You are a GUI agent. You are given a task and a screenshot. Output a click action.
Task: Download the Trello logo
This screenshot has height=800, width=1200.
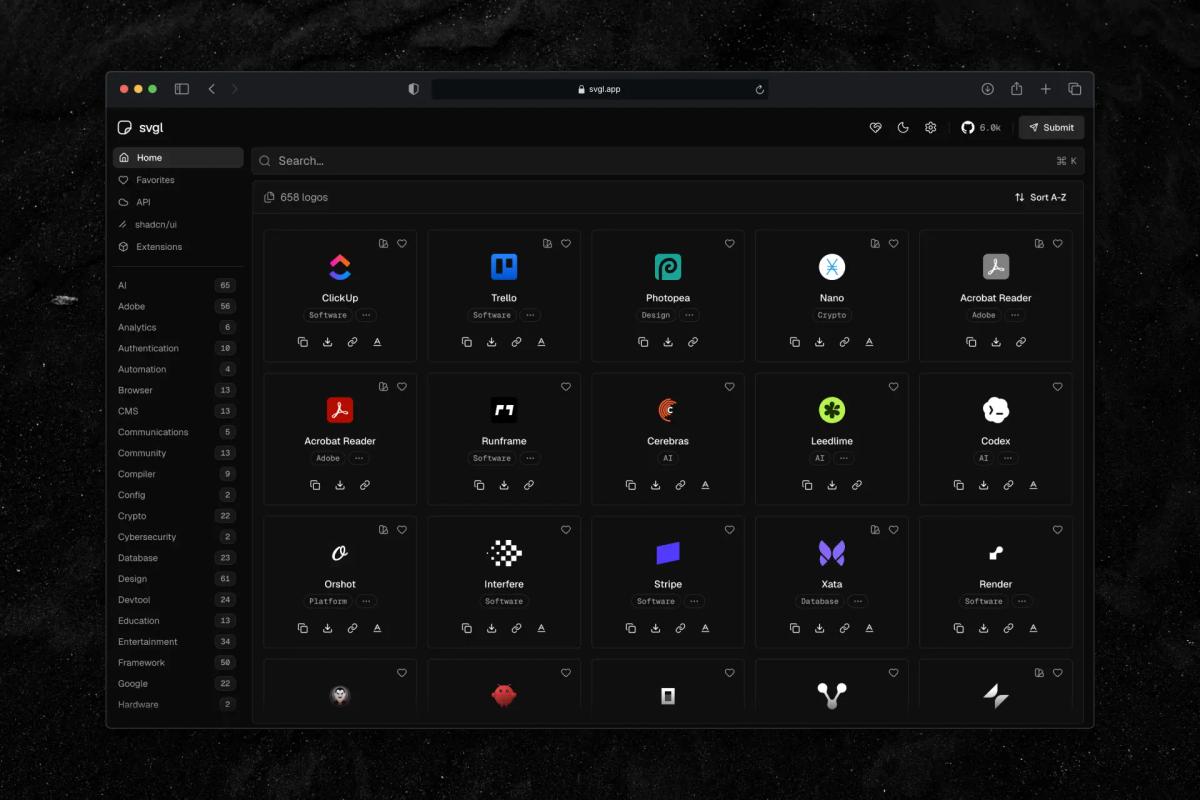(492, 342)
